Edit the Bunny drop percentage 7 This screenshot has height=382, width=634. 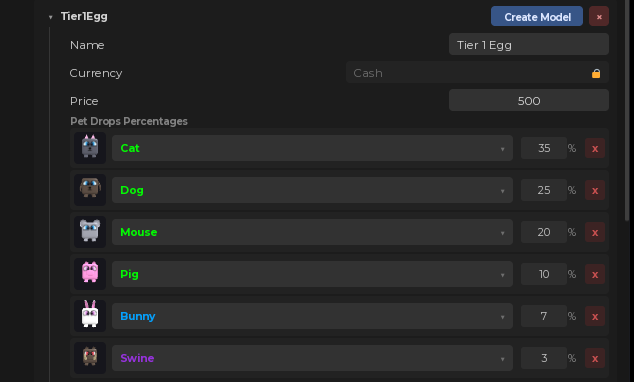coord(544,316)
